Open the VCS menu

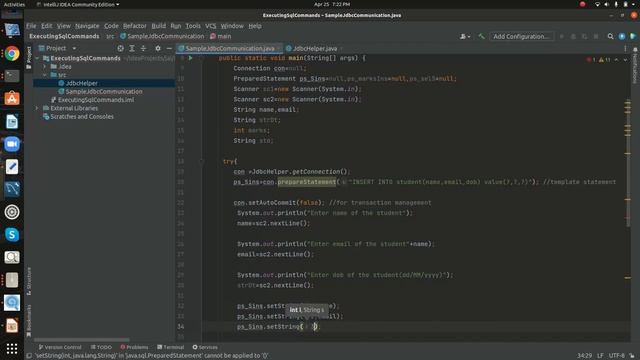(x=211, y=26)
